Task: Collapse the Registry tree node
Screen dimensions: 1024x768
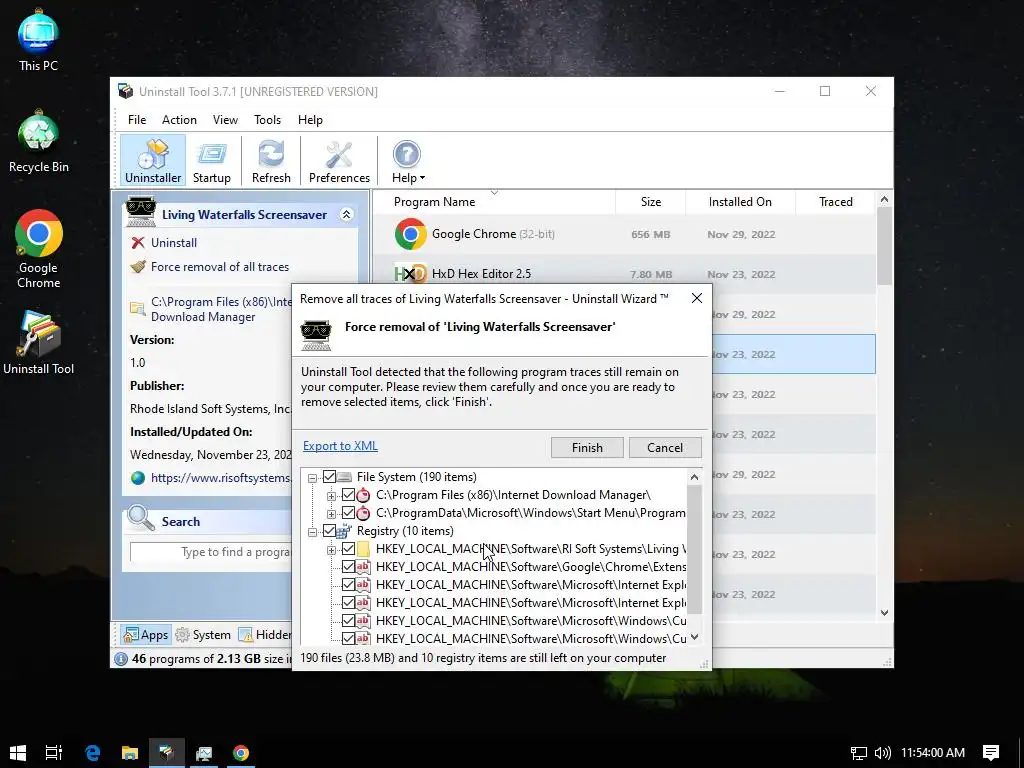Action: click(312, 532)
